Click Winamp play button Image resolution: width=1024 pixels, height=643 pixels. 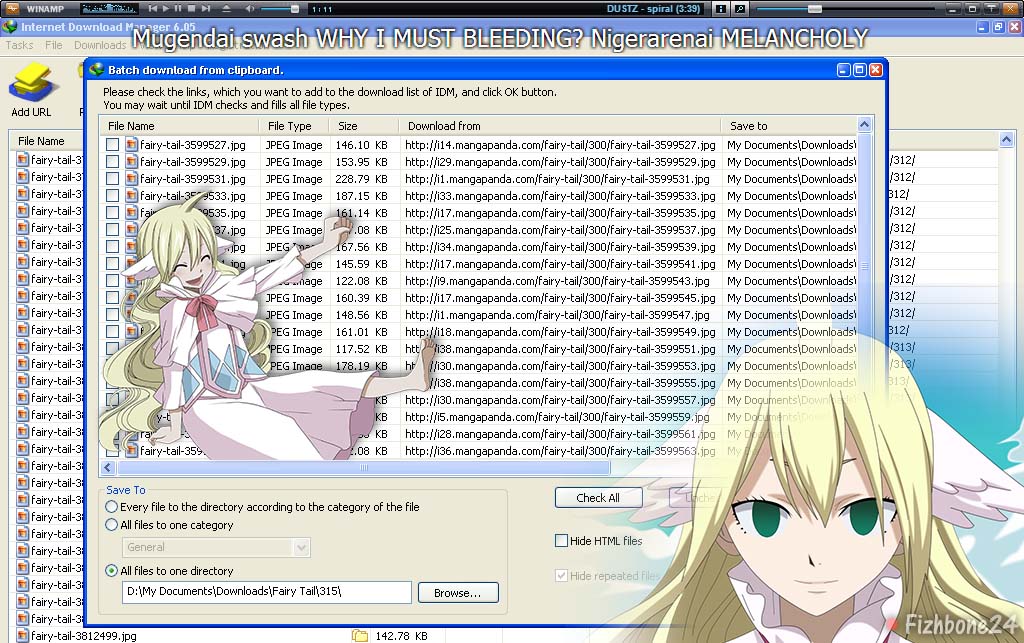166,8
